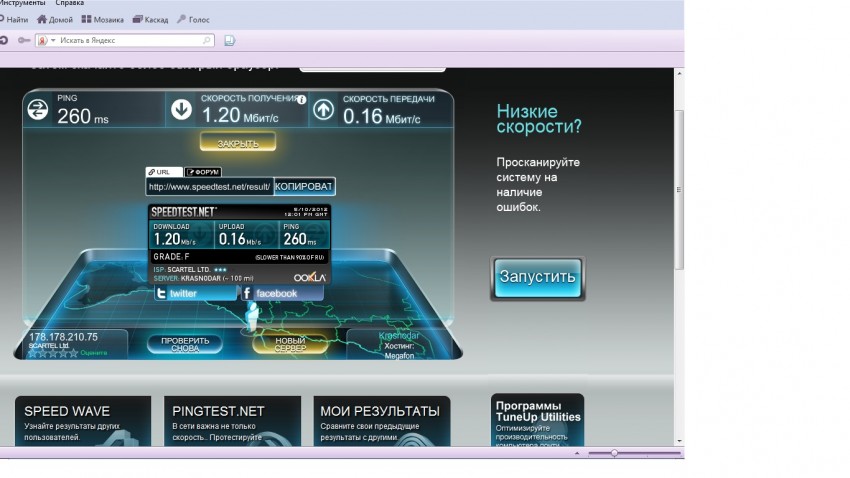This screenshot has width=850, height=478.
Task: Click the zoom slider in status bar
Action: pyautogui.click(x=614, y=453)
